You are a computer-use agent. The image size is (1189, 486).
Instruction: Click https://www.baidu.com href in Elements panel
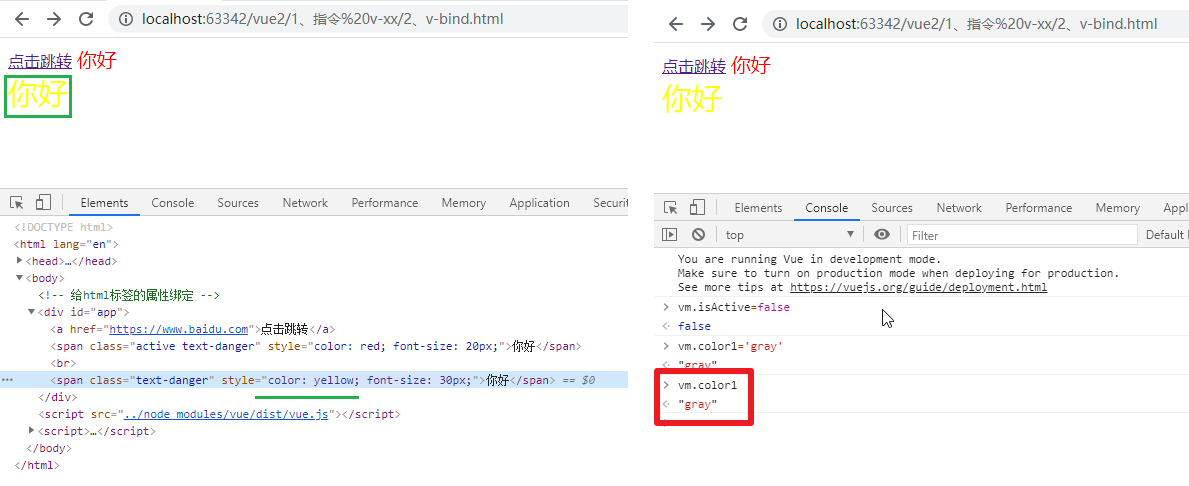pyautogui.click(x=179, y=329)
